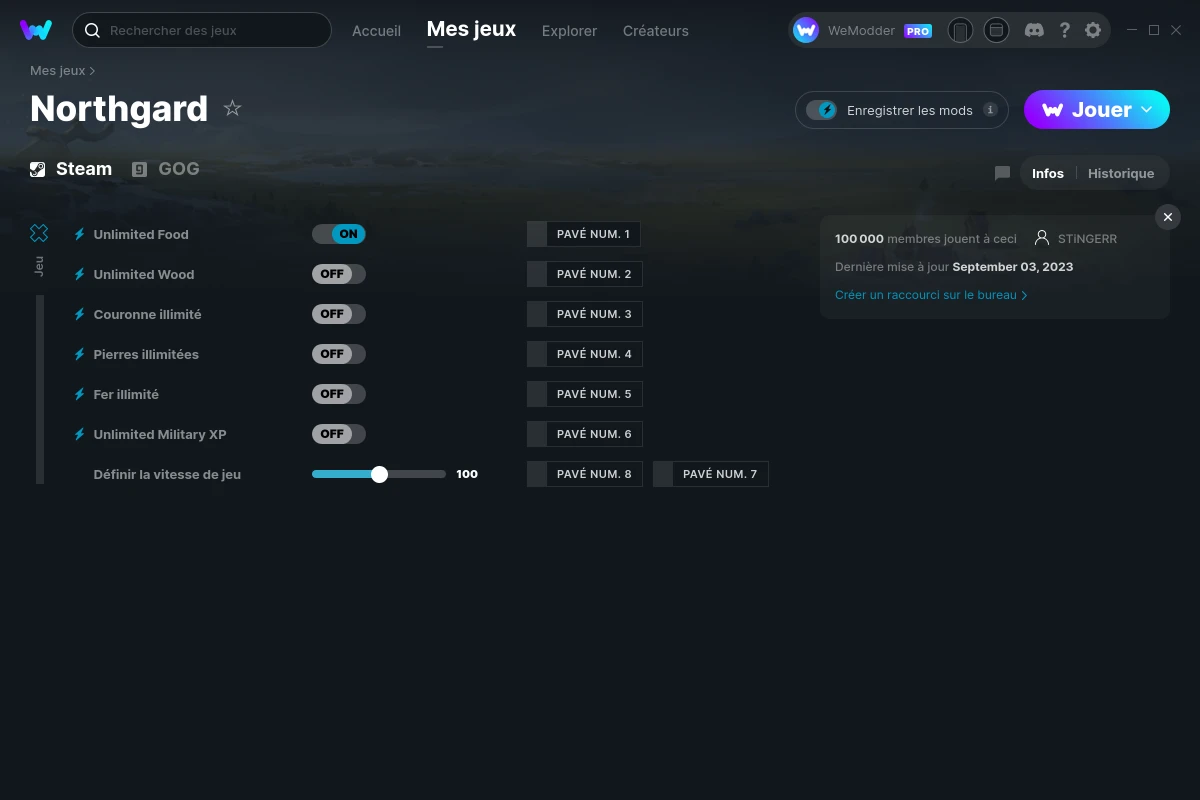Click the Jouer button
Image resolution: width=1200 pixels, height=800 pixels.
tap(1097, 110)
